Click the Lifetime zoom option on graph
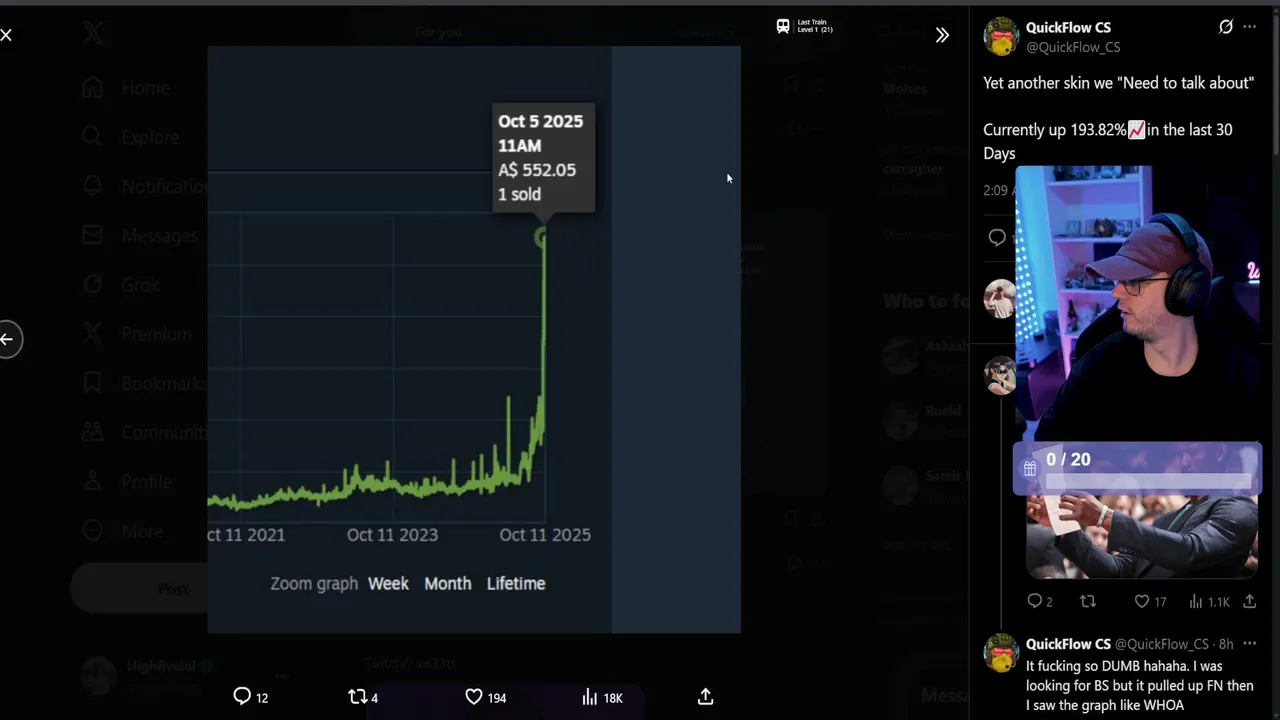Image resolution: width=1280 pixels, height=720 pixels. tap(516, 583)
